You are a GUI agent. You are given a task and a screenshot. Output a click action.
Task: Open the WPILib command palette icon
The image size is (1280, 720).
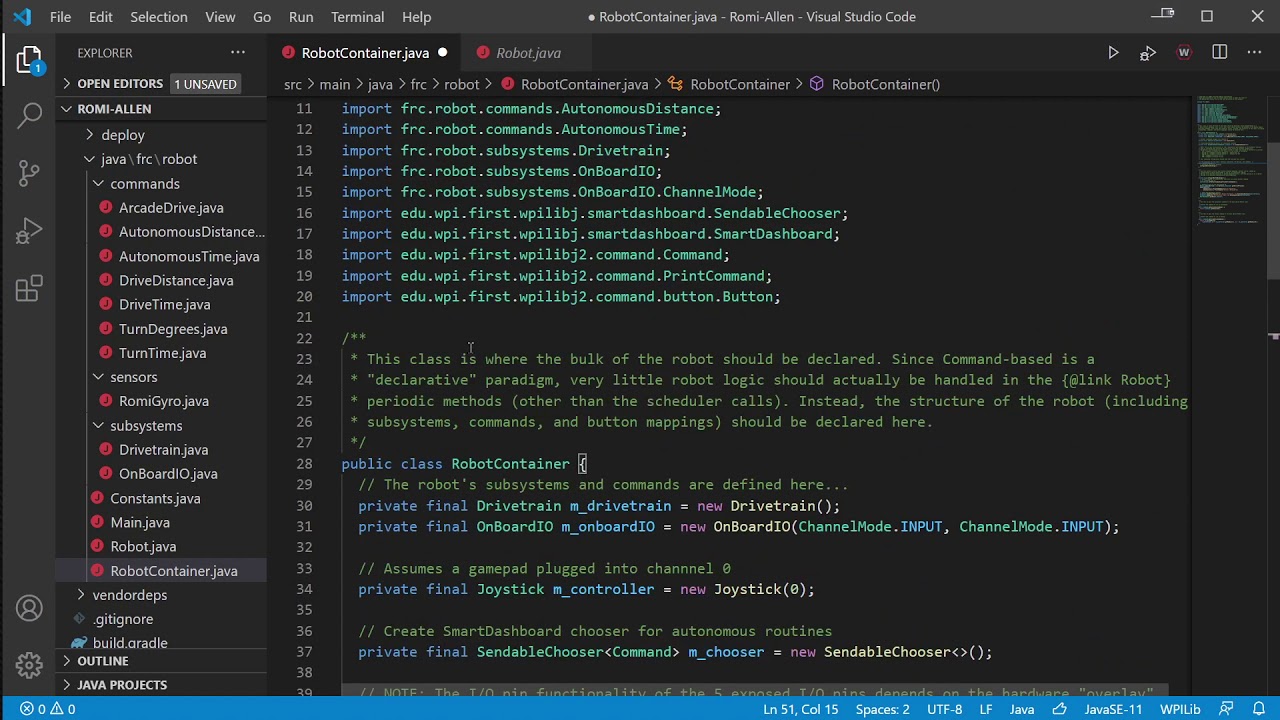(x=1184, y=53)
